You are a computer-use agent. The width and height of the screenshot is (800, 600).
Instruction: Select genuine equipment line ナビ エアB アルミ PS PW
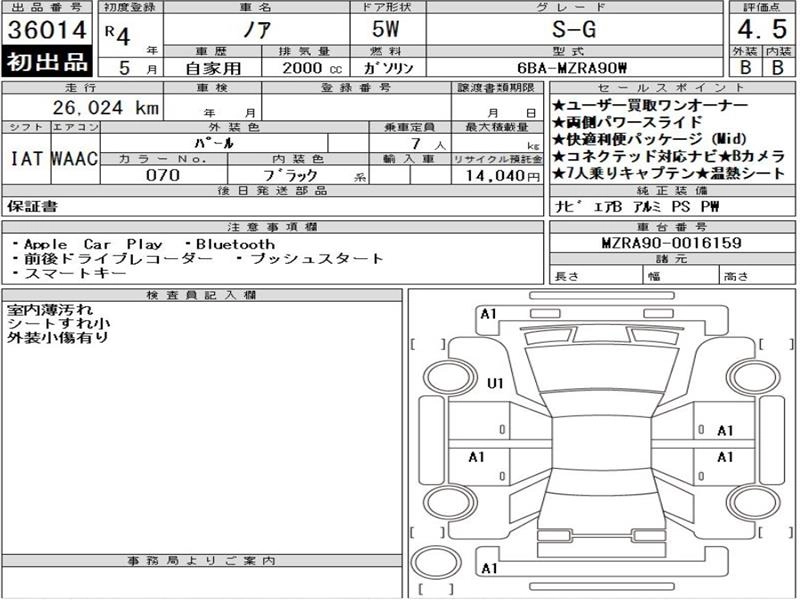coord(637,206)
